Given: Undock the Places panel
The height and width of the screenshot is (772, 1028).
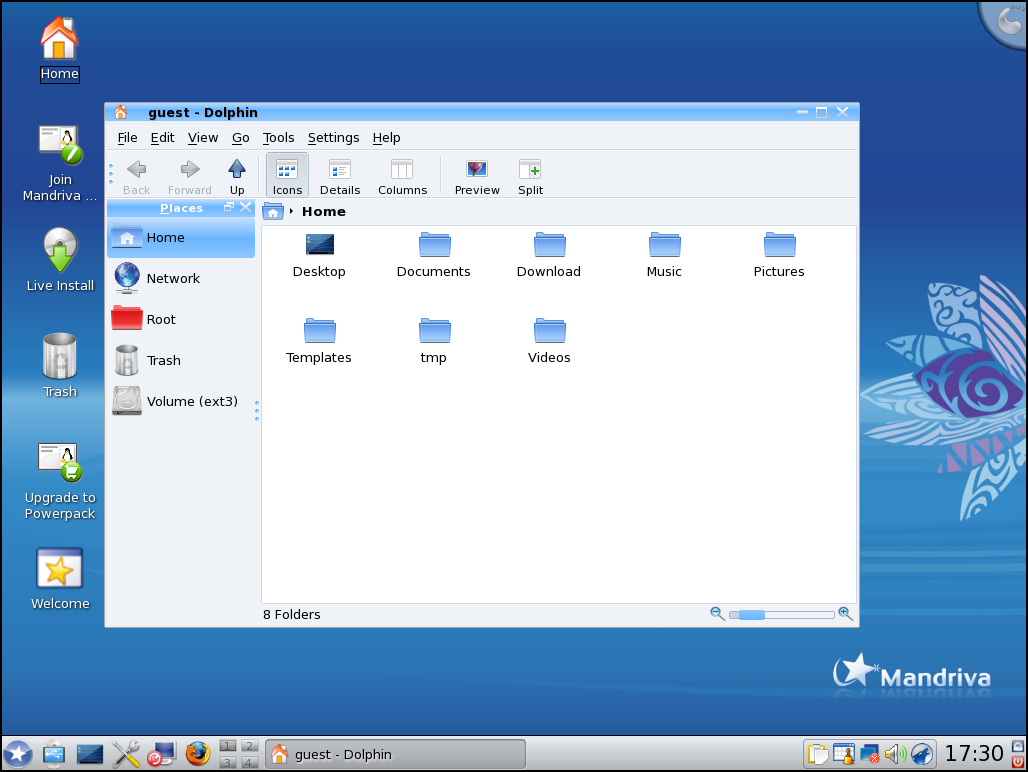Looking at the screenshot, I should (229, 207).
